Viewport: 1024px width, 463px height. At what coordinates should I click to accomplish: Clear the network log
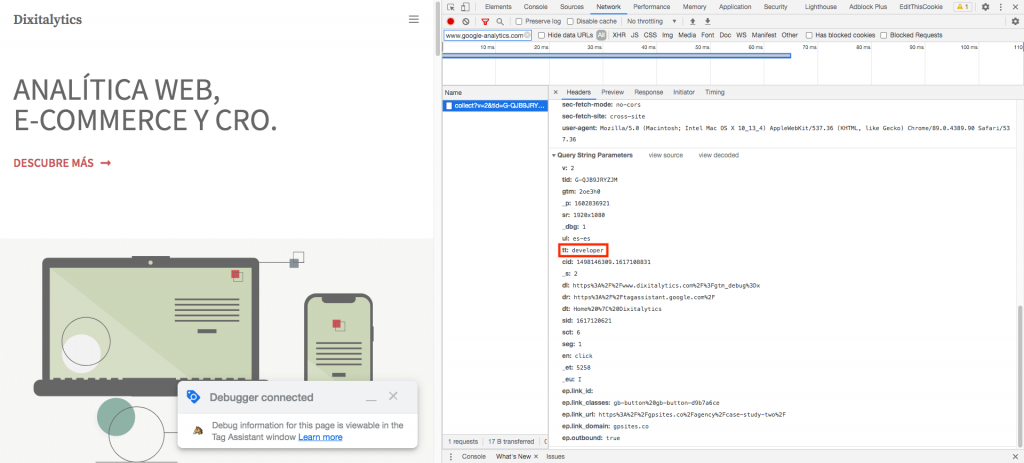(466, 21)
